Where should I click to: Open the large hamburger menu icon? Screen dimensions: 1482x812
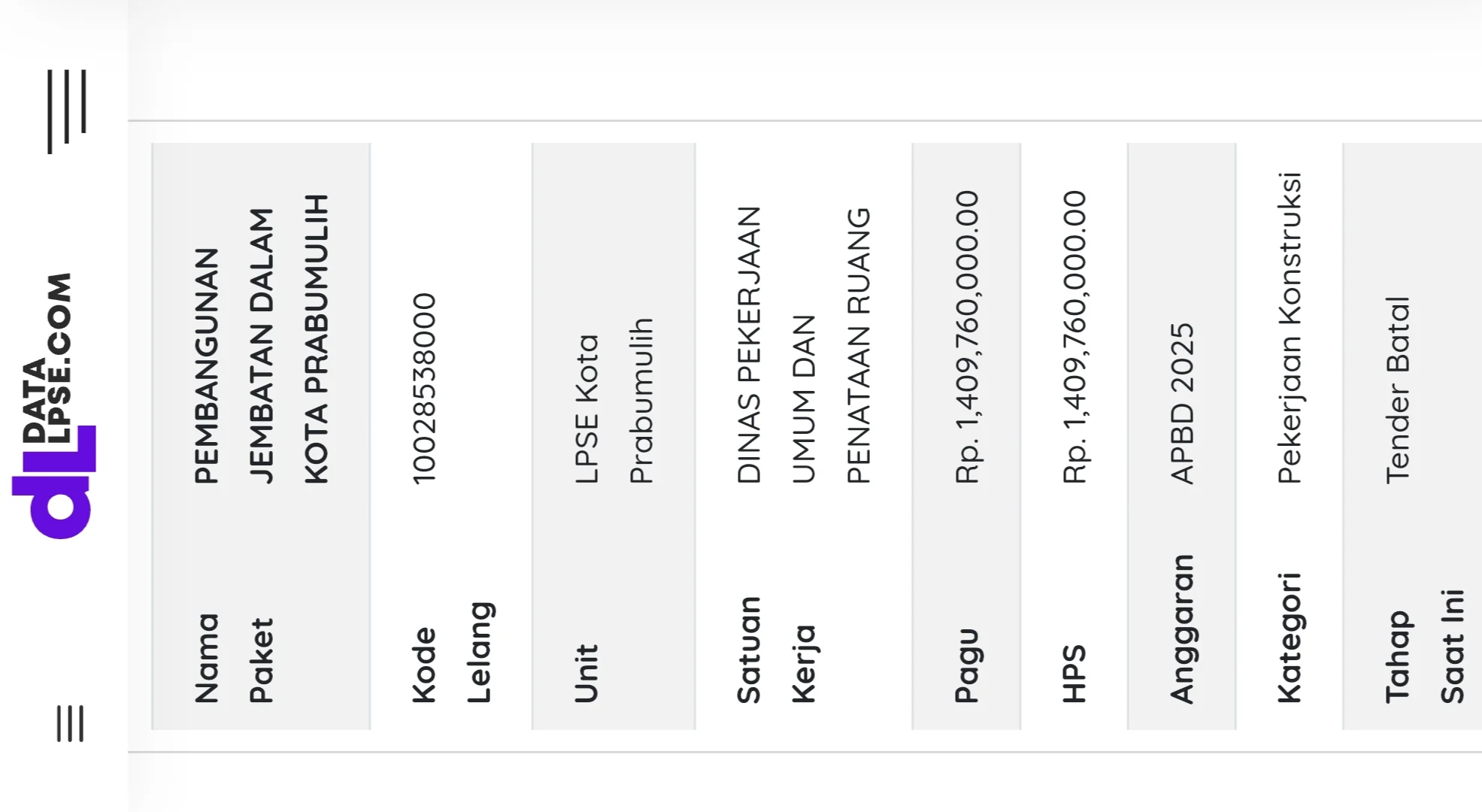coord(67,111)
